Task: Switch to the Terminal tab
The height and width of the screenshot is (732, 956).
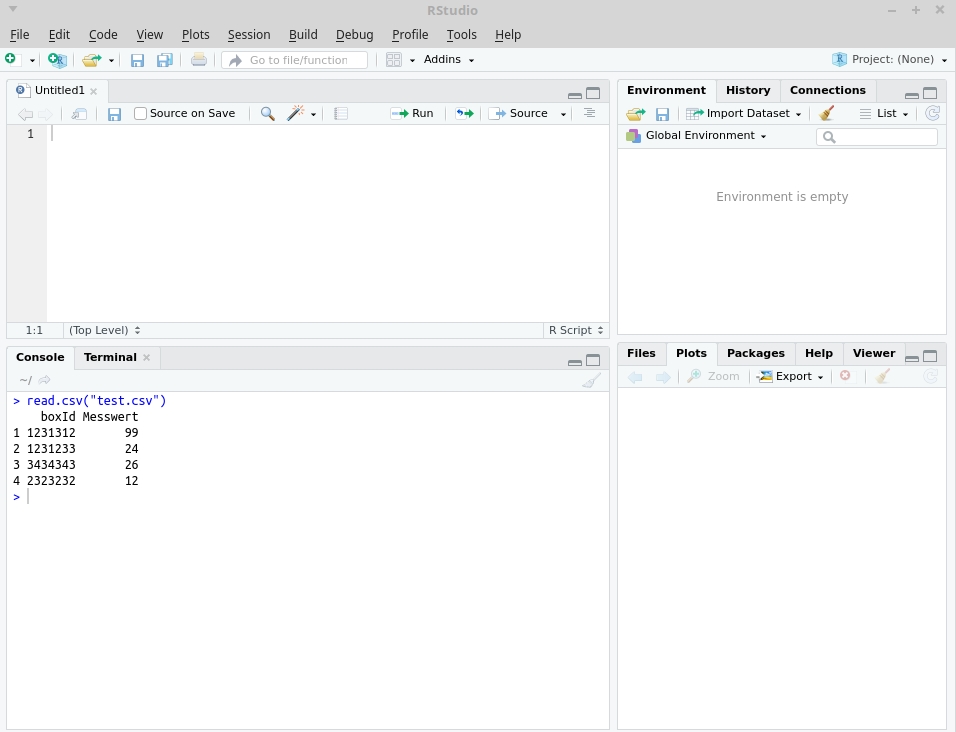Action: 110,357
